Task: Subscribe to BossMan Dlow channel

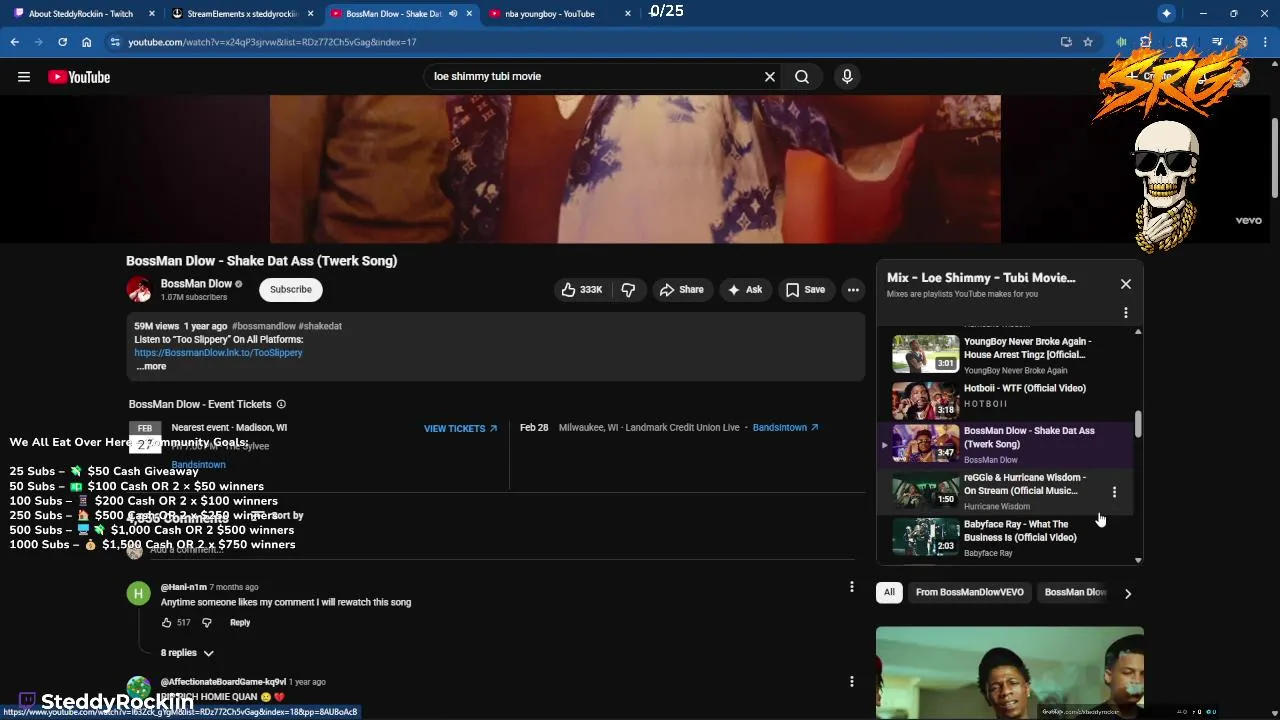Action: pos(291,290)
